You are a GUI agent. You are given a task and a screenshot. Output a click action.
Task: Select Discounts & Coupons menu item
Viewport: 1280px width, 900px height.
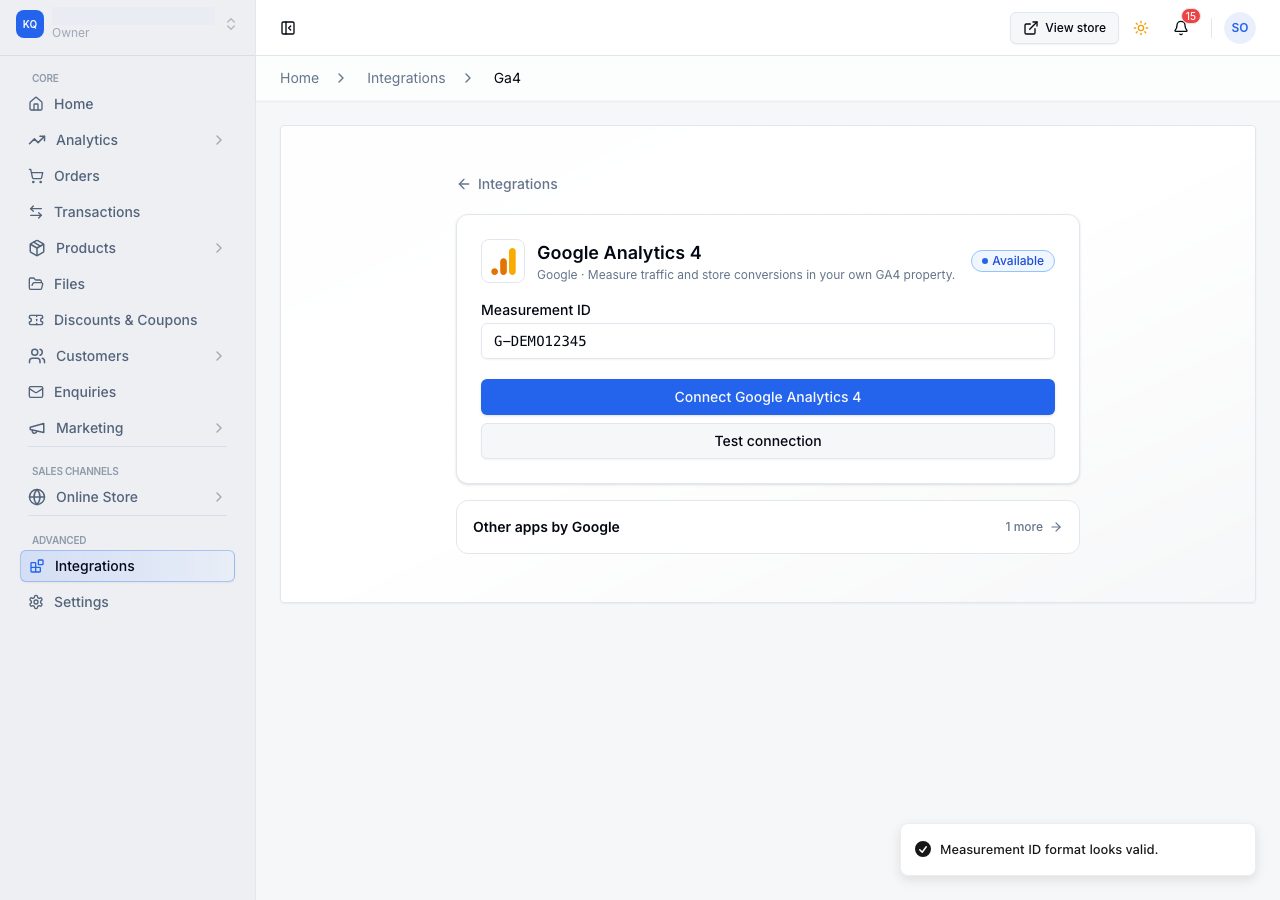[x=127, y=320]
